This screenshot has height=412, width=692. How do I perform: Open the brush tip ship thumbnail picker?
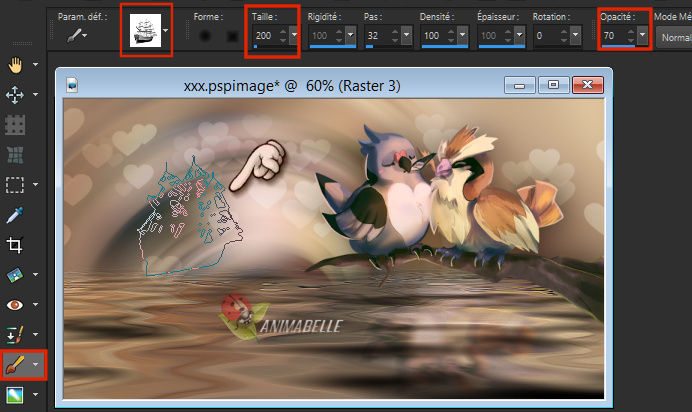click(145, 30)
